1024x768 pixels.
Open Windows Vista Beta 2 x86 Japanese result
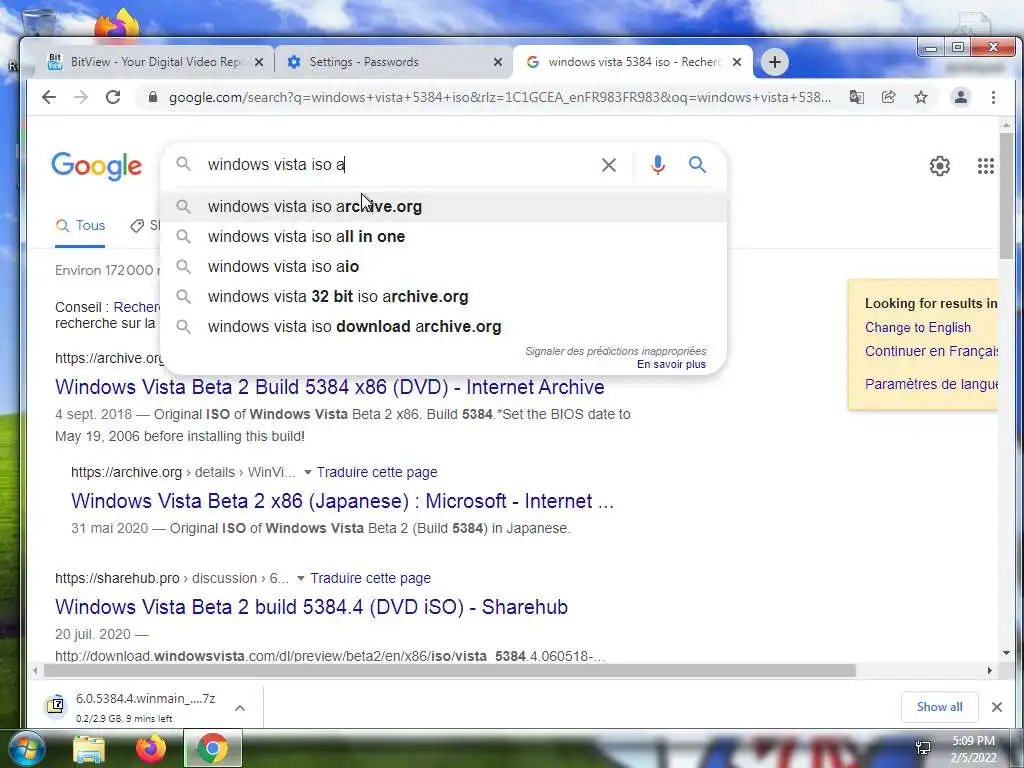click(x=342, y=501)
